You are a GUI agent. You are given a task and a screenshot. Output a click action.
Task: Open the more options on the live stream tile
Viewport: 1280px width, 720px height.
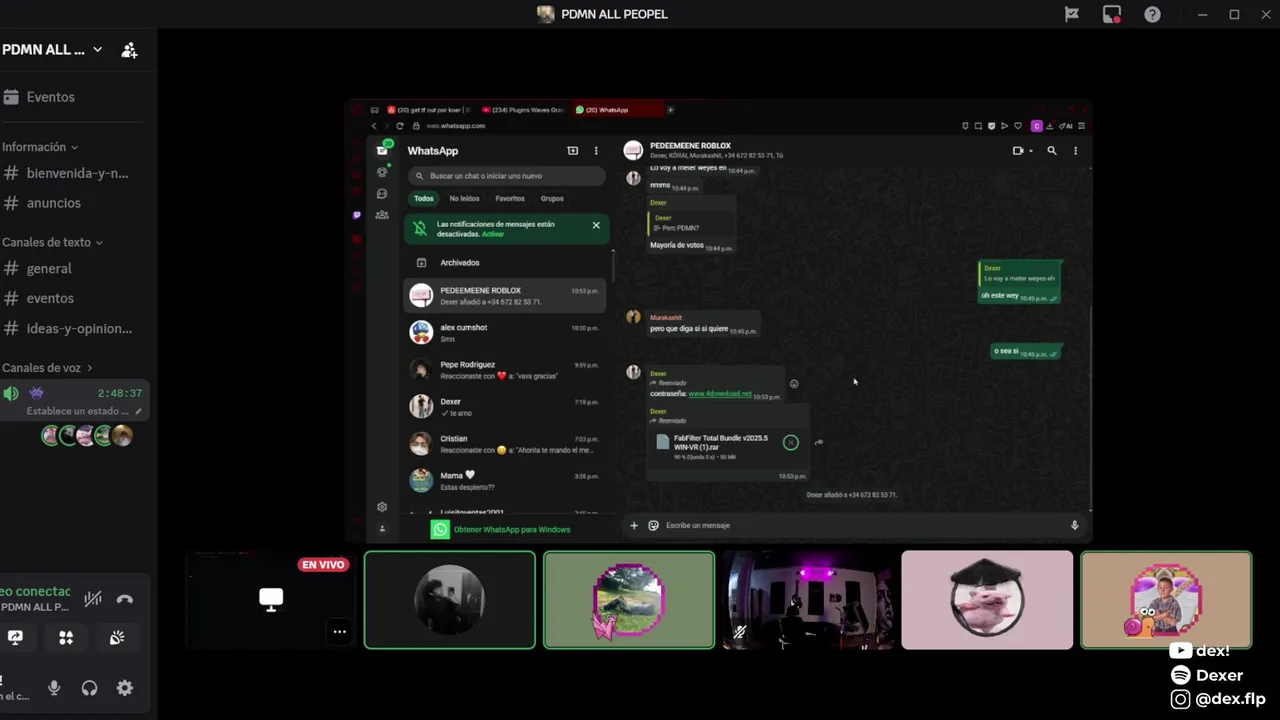(x=340, y=631)
